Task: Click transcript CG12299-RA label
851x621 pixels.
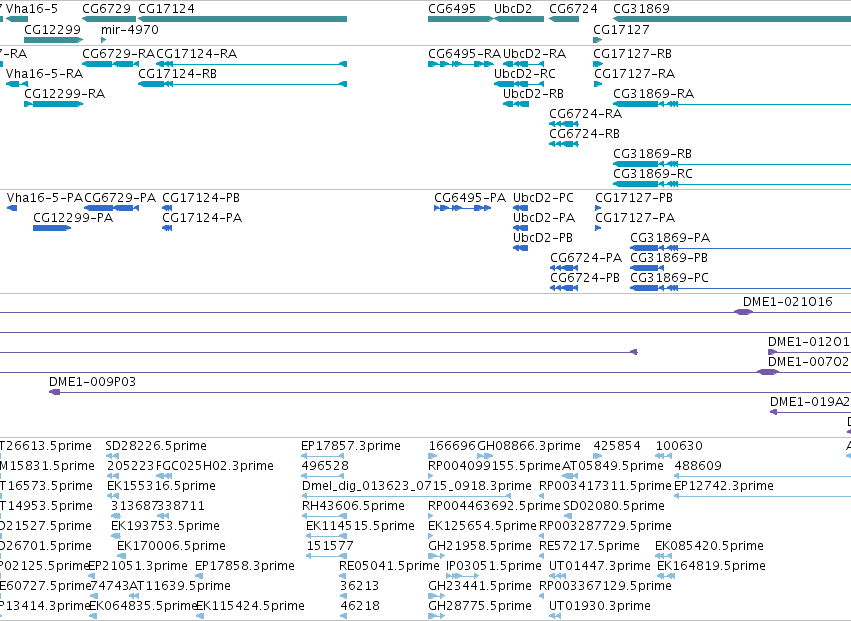Action: point(64,94)
